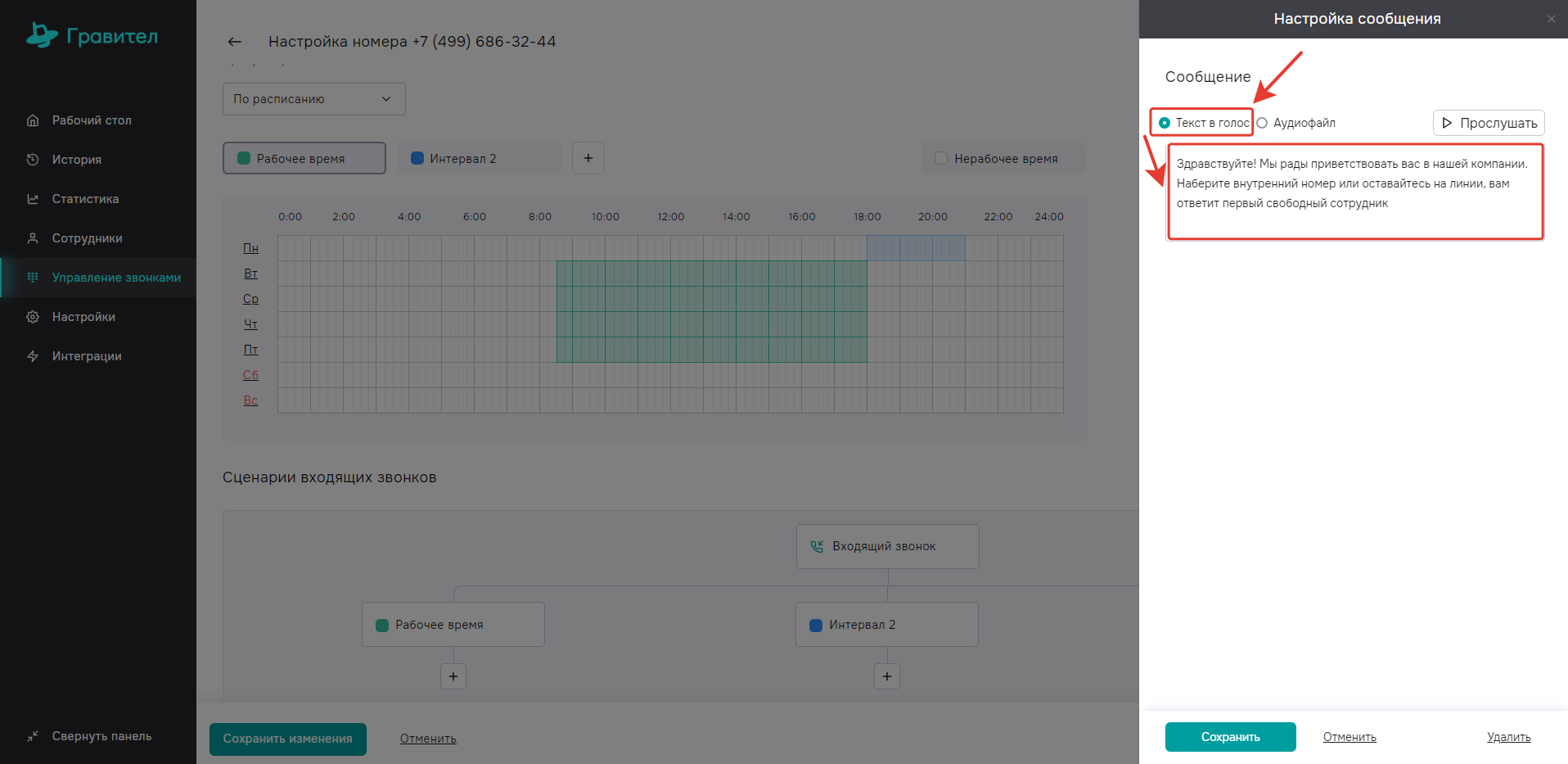The height and width of the screenshot is (764, 1568).
Task: Open the Статистика chart icon
Action: (x=33, y=199)
